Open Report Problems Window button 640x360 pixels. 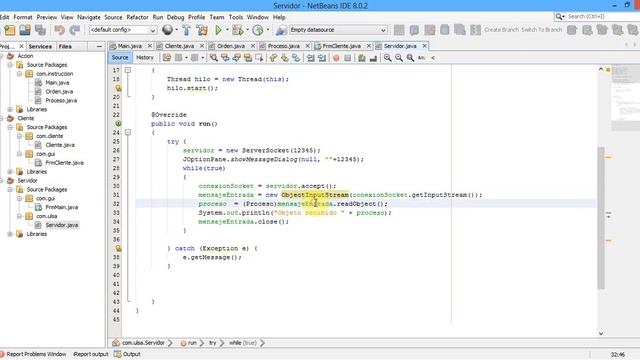click(x=33, y=354)
